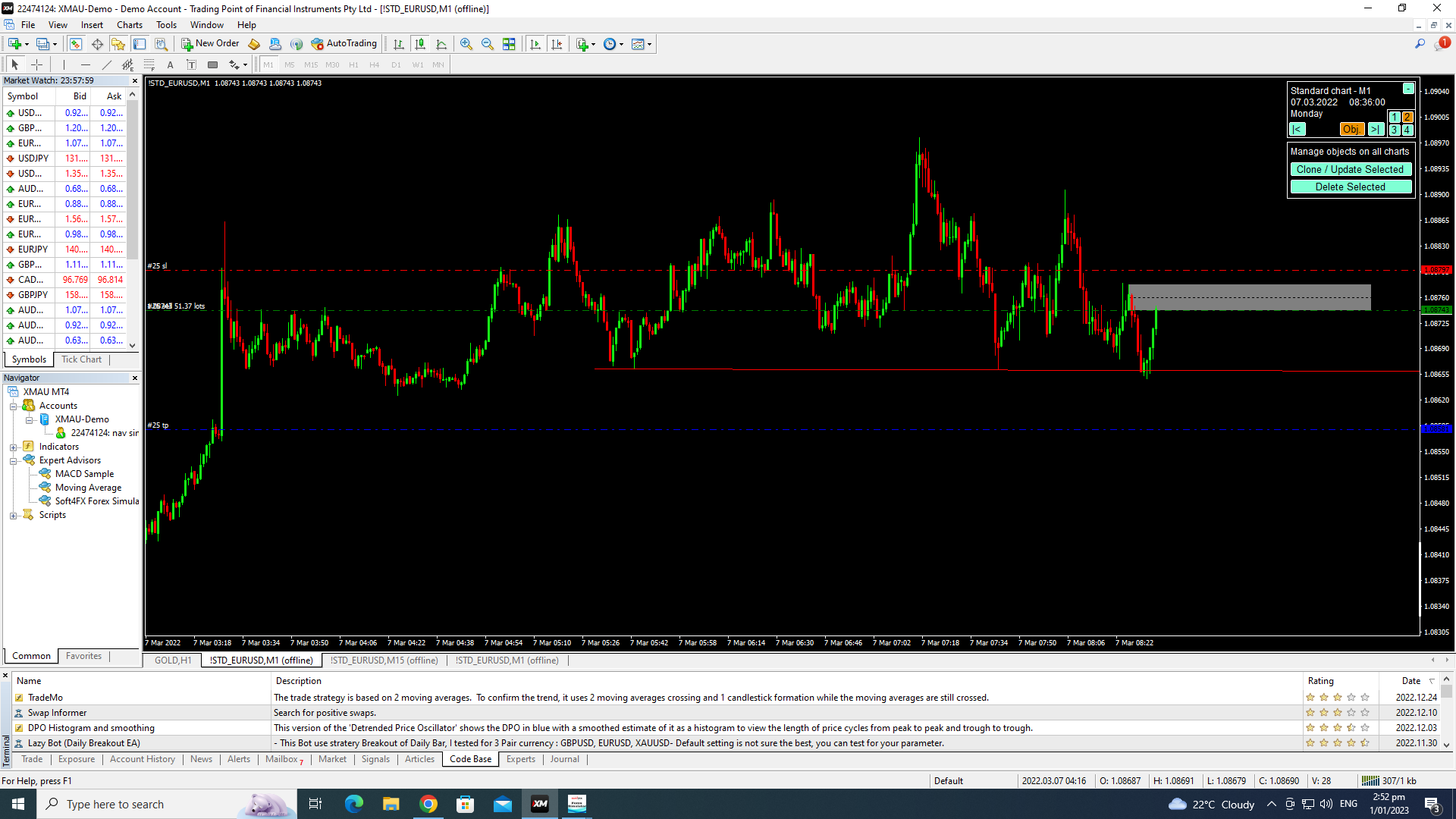Toggle the AutoTrading button
Viewport: 1456px width, 819px height.
pyautogui.click(x=344, y=44)
